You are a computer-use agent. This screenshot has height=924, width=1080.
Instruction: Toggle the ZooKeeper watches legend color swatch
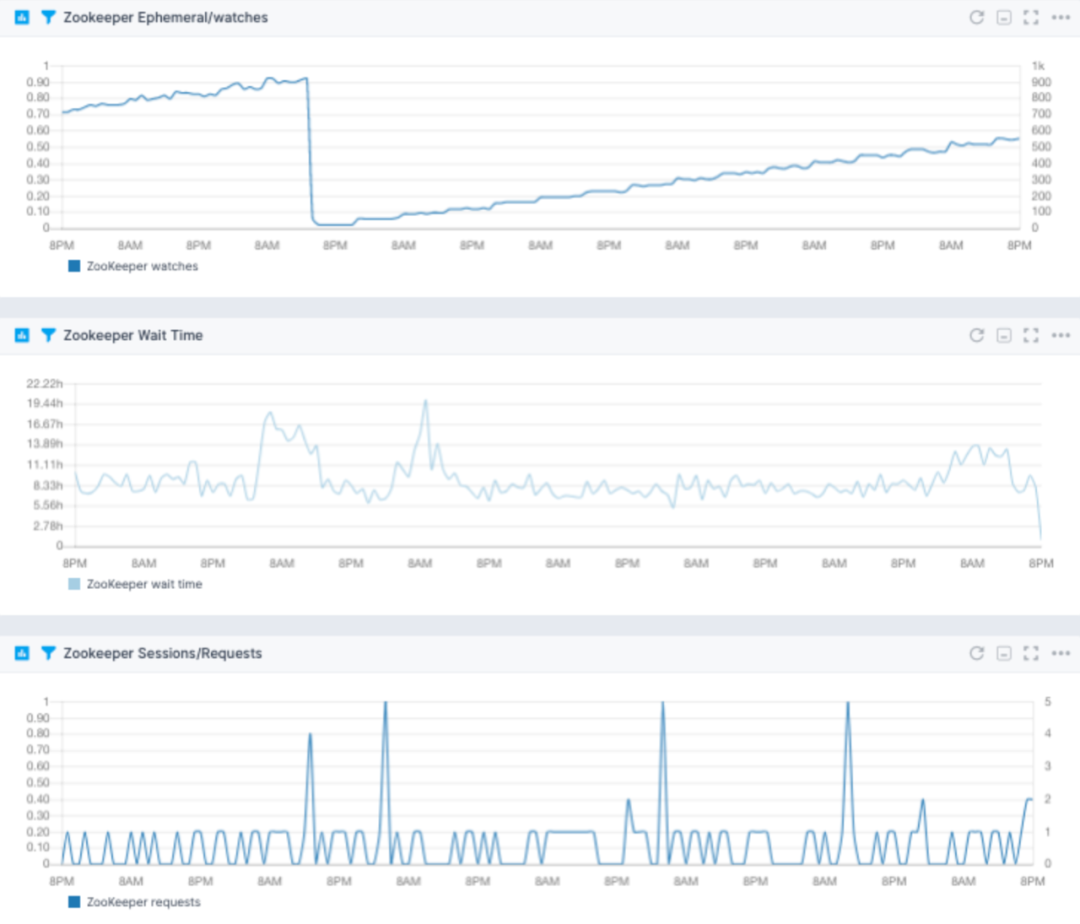[74, 266]
